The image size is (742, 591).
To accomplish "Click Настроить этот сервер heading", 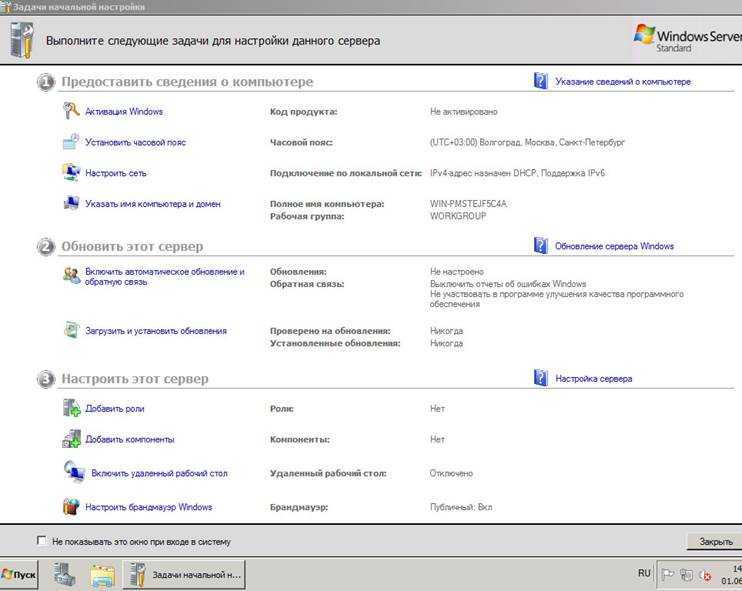I will [x=135, y=379].
